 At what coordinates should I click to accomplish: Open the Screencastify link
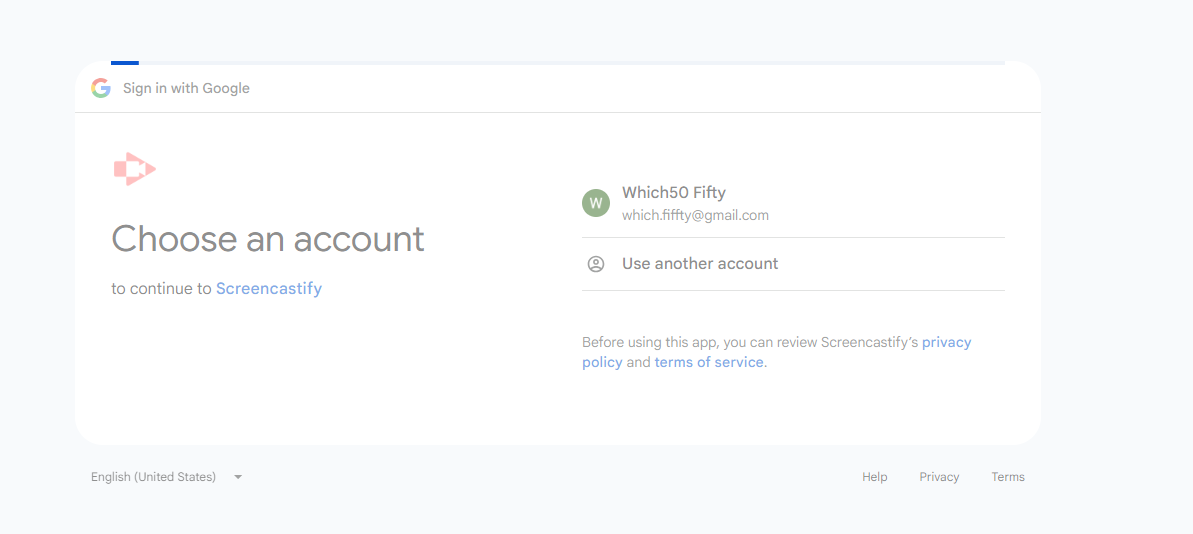tap(269, 288)
